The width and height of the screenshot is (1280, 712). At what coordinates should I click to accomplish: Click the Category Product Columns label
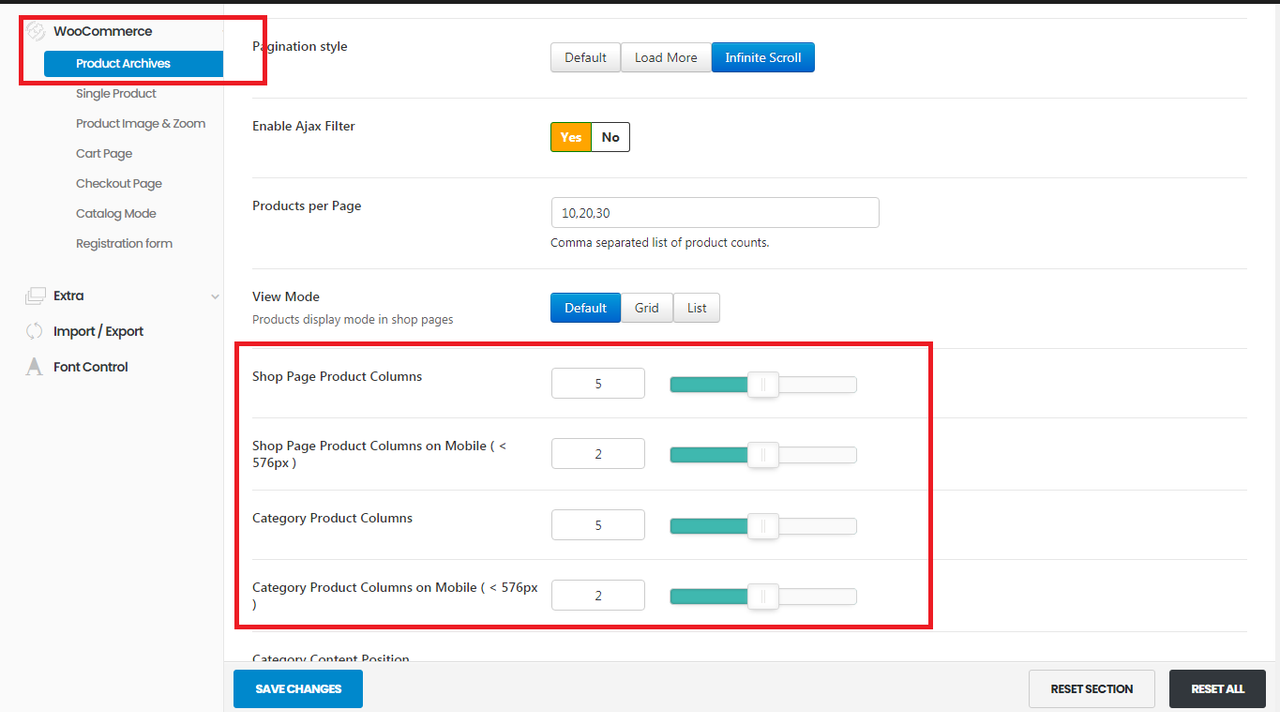(x=332, y=518)
